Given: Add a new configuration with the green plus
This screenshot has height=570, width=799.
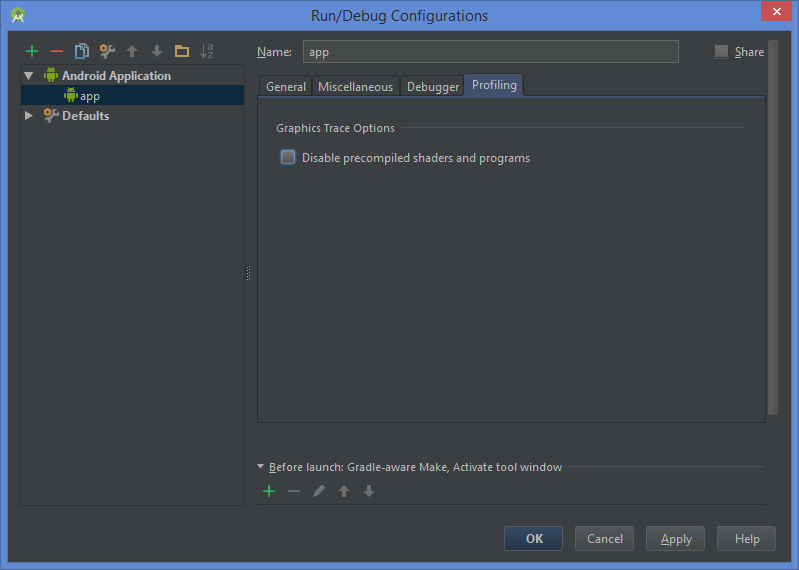Looking at the screenshot, I should click(32, 51).
